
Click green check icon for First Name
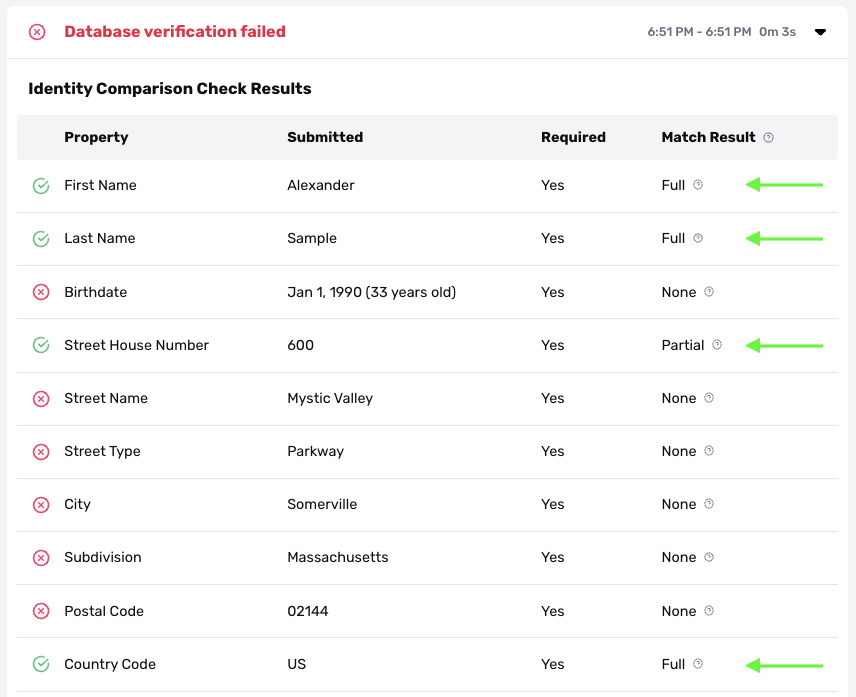click(x=41, y=186)
